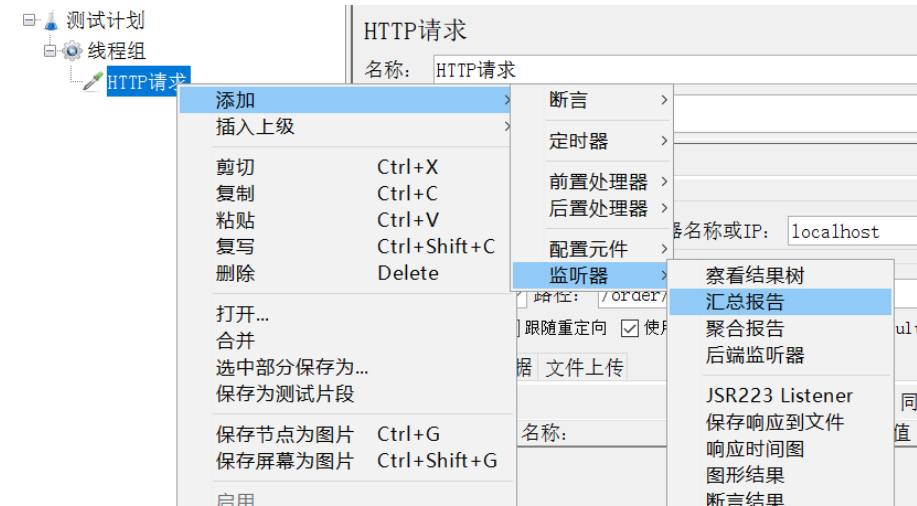The width and height of the screenshot is (917, 506).
Task: Expand the 配置元件 submenu
Action: coord(592,249)
